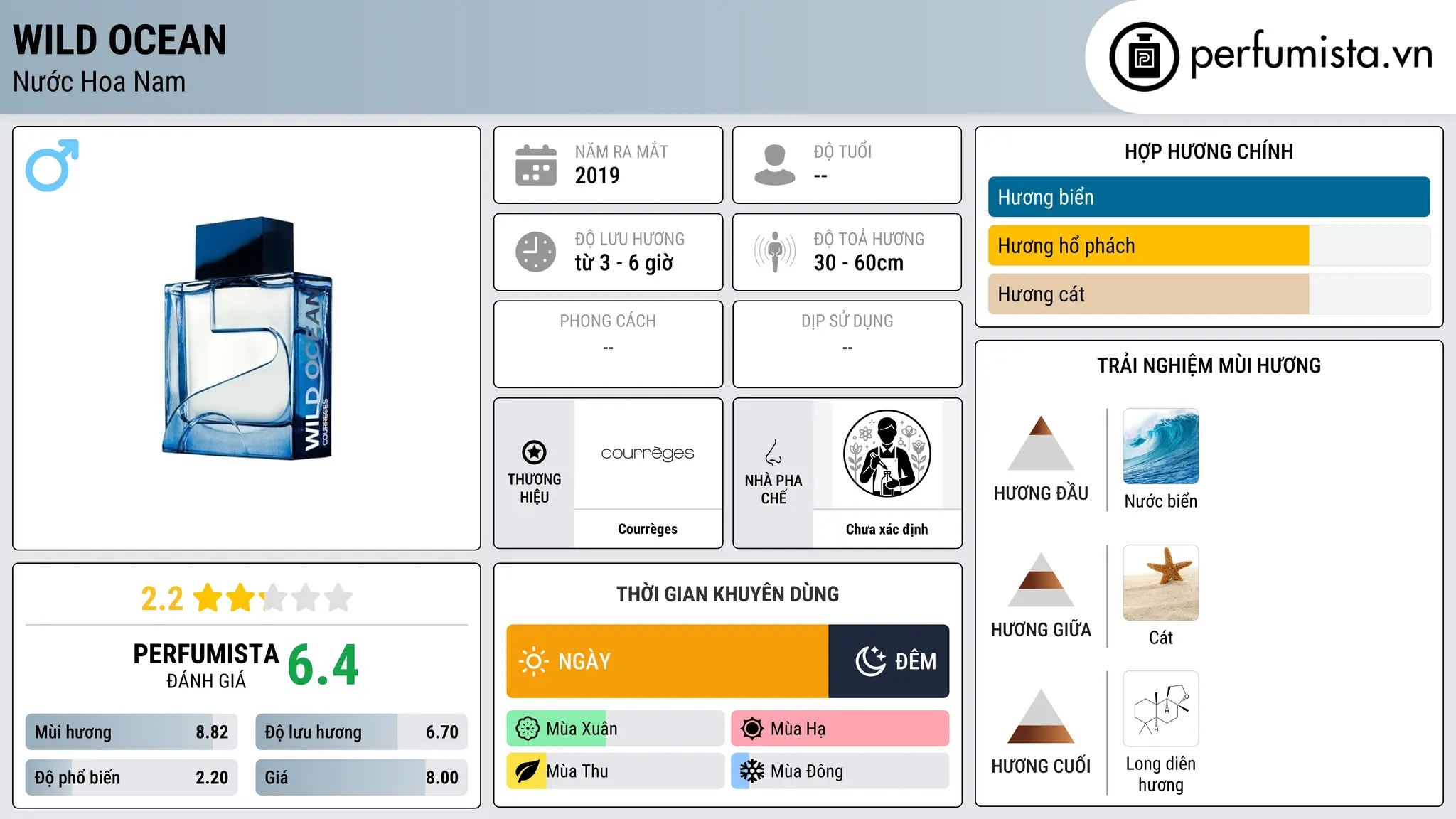Click the từ 3 - 6 giờ longevity value

coord(624,263)
